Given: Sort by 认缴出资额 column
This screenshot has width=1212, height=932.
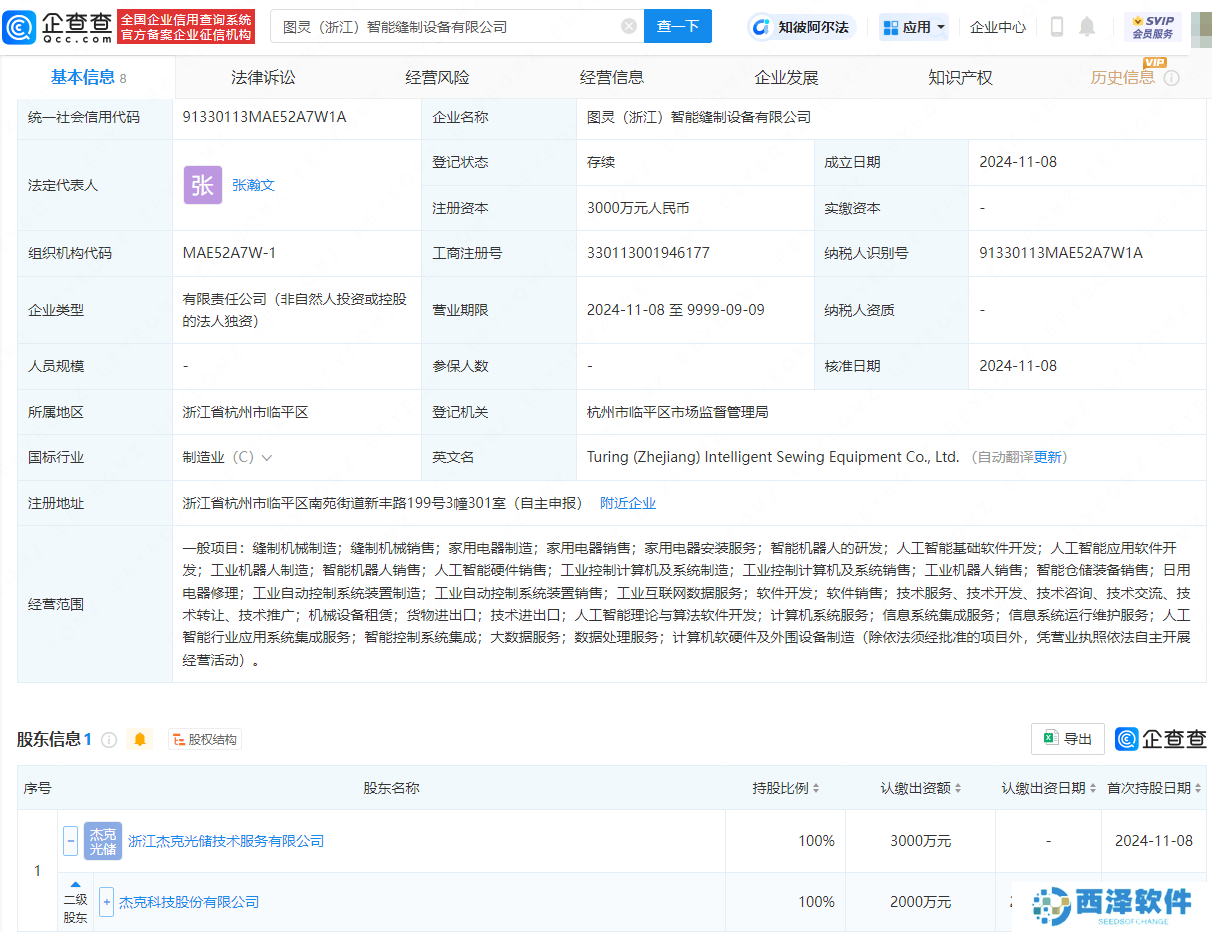Looking at the screenshot, I should click(921, 788).
